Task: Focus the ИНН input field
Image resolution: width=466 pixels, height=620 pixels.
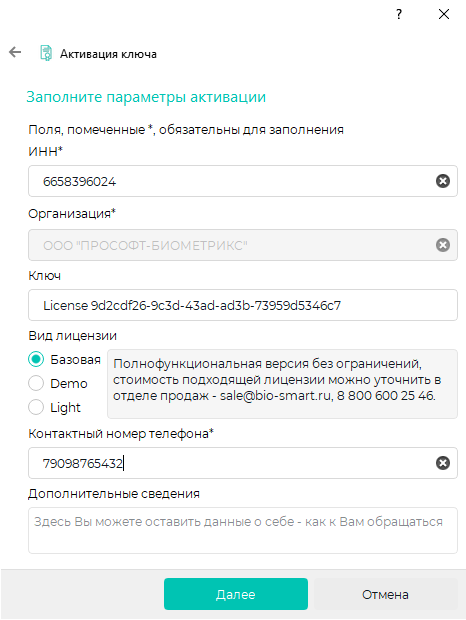Action: click(243, 181)
